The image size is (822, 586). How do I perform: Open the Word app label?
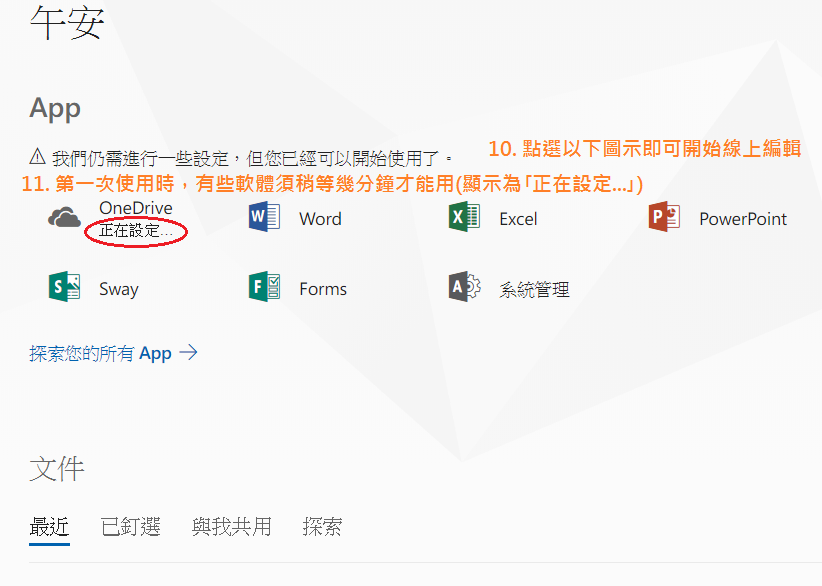point(320,219)
